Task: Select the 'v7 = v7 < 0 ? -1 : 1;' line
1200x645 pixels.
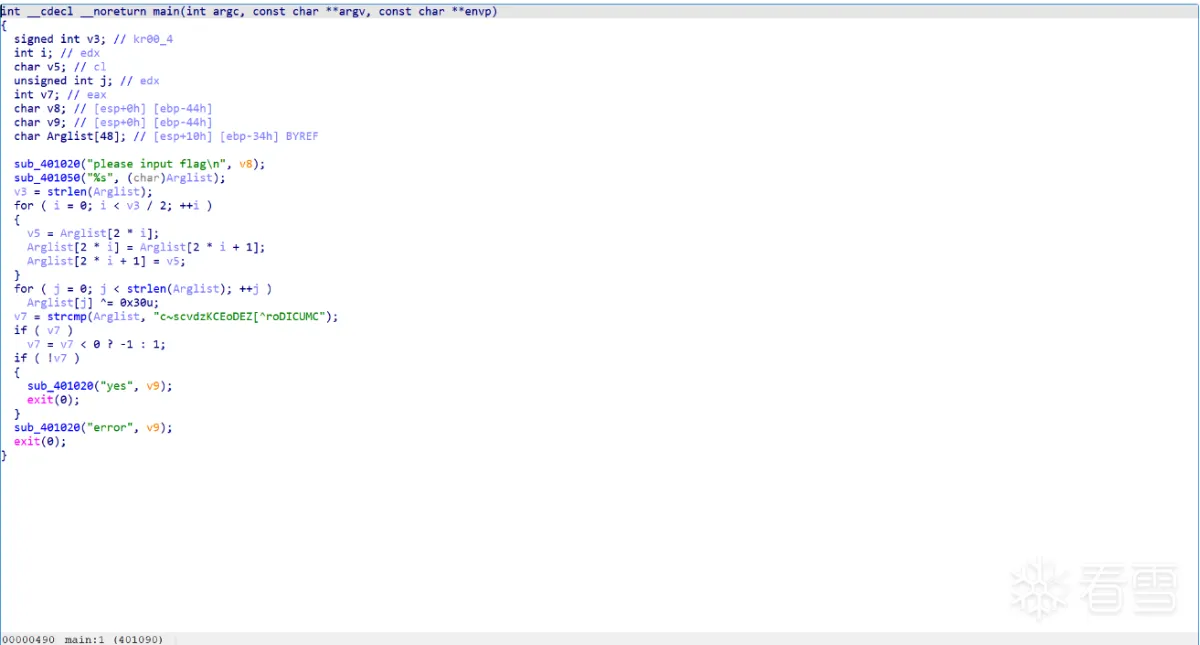Action: pos(96,344)
